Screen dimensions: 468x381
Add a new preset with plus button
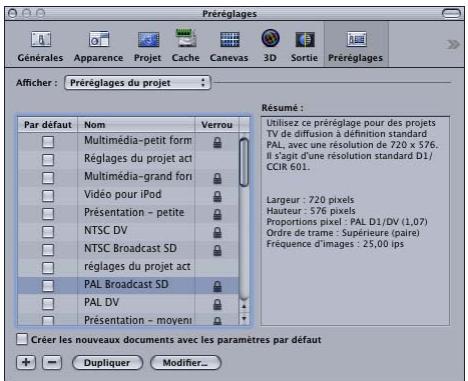click(x=26, y=362)
